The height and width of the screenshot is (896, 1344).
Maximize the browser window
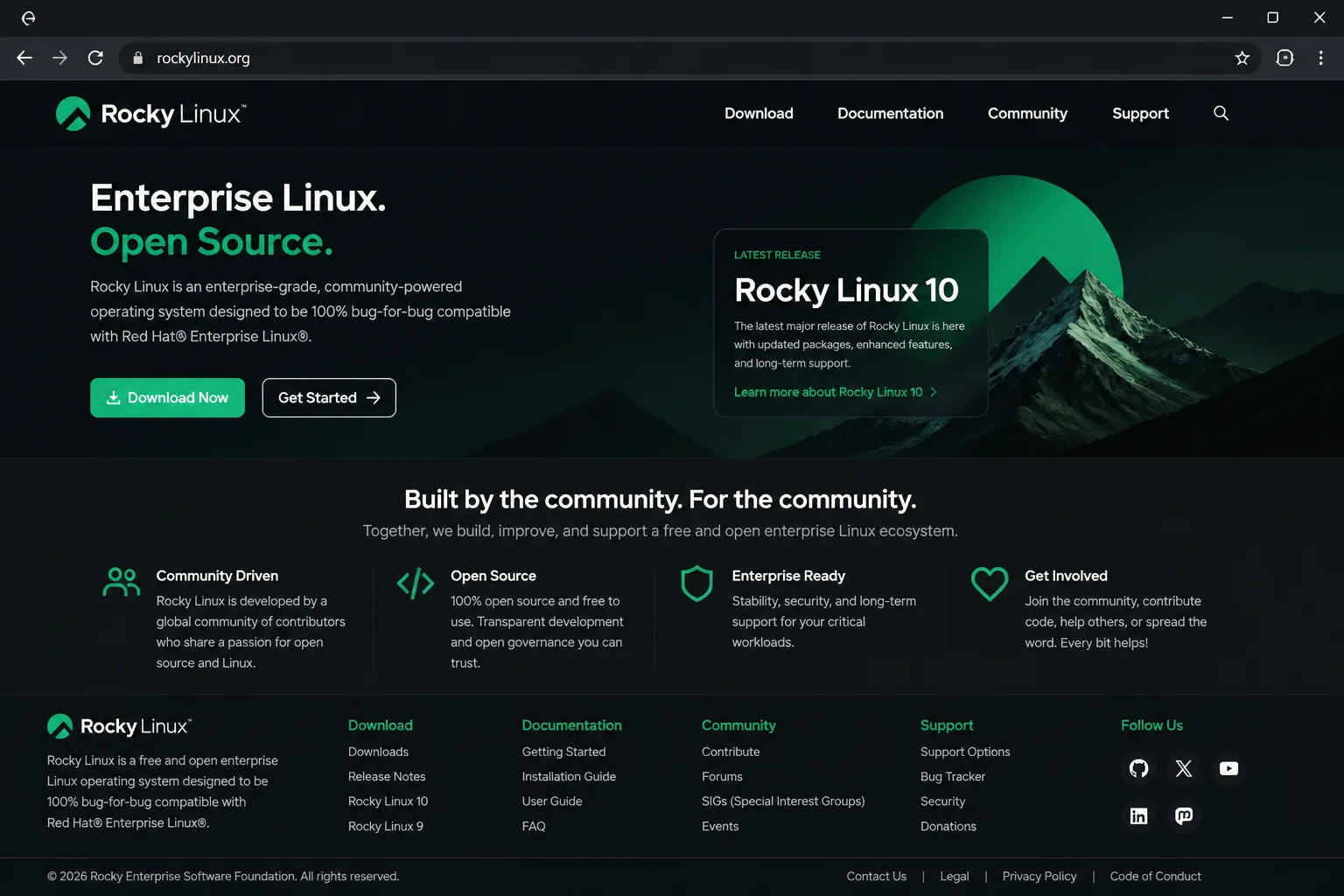(1272, 17)
